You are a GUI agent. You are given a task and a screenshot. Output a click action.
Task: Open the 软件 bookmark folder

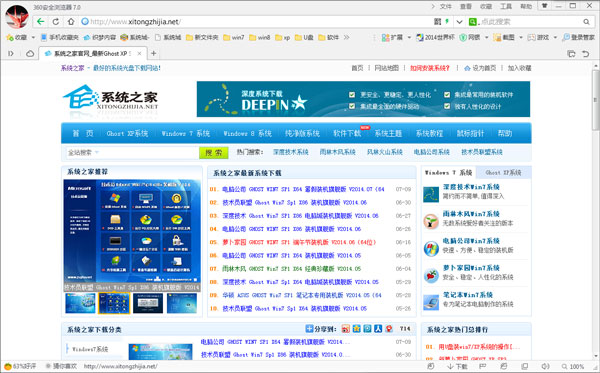pyautogui.click(x=329, y=37)
